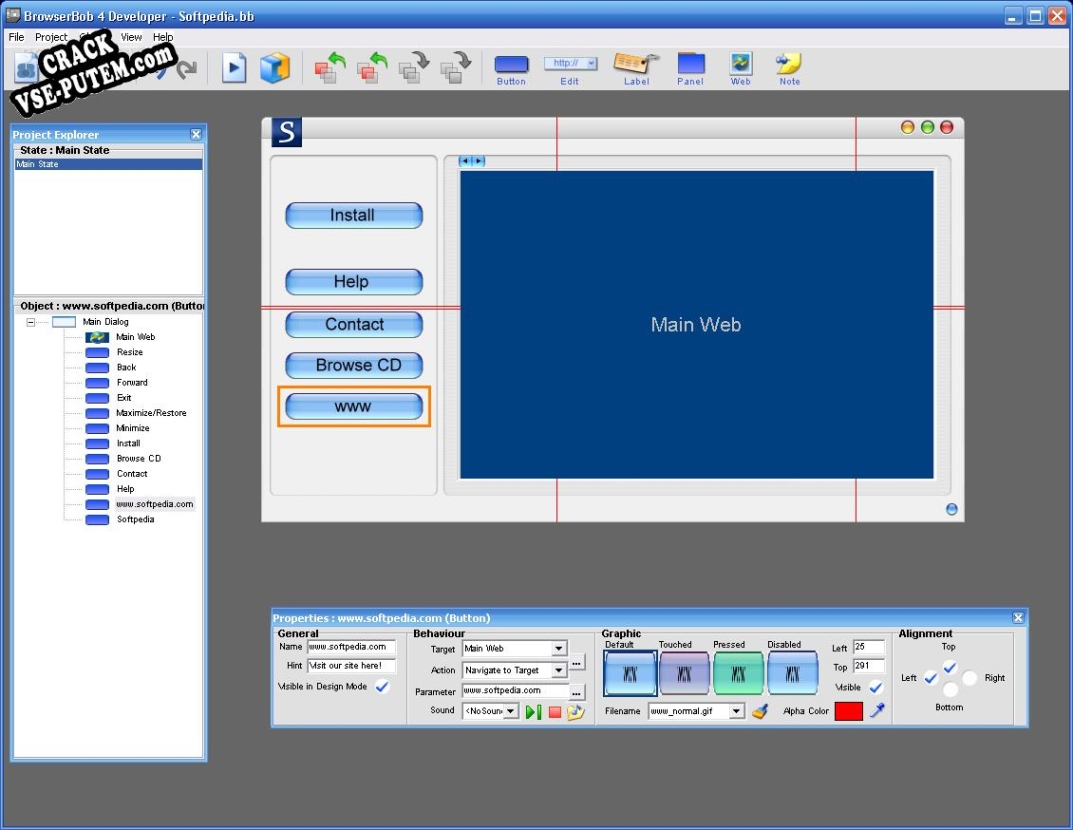Click the Browse CD button in canvas
This screenshot has width=1073, height=830.
click(354, 365)
